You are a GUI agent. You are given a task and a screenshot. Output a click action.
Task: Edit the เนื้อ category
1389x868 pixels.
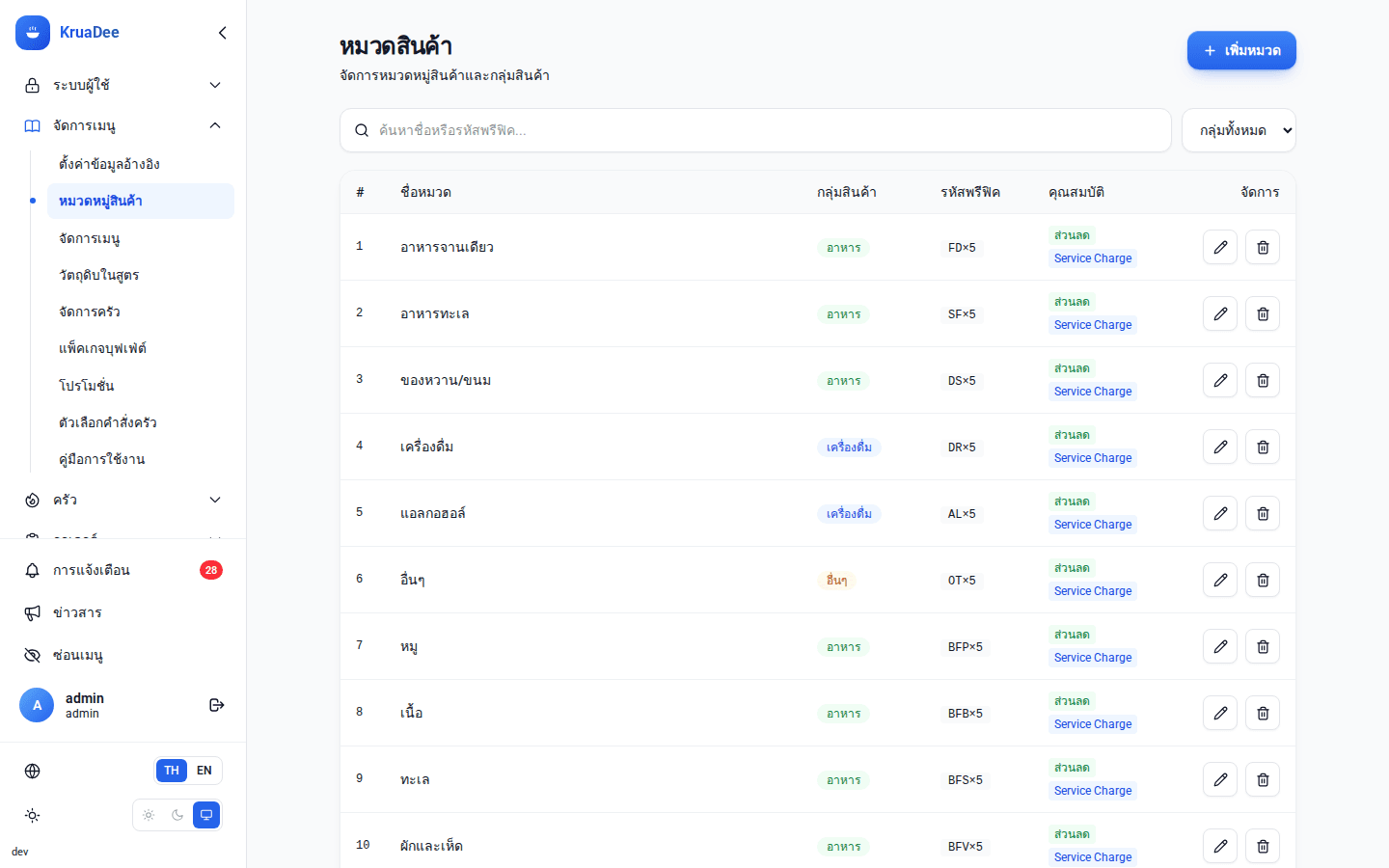[x=1220, y=714]
